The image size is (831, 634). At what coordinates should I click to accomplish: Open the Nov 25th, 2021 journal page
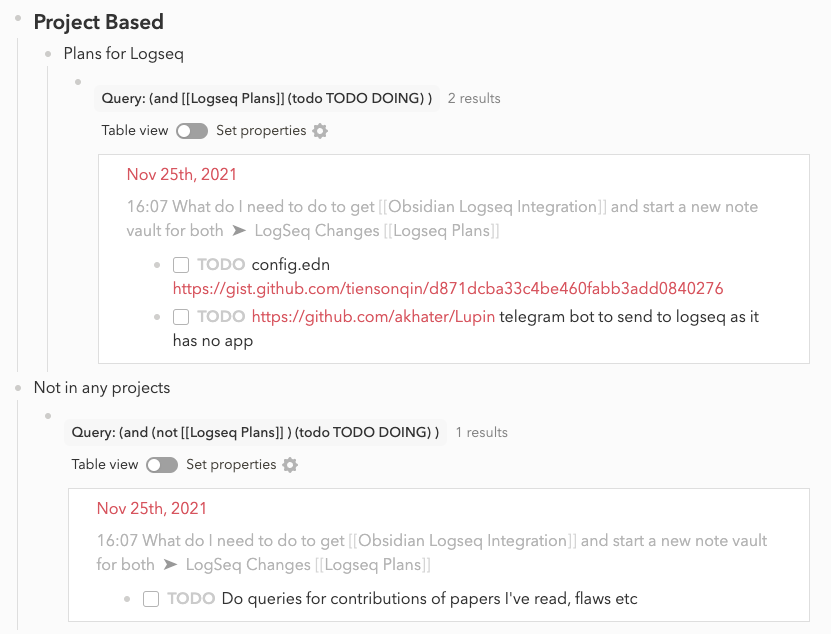(x=180, y=174)
